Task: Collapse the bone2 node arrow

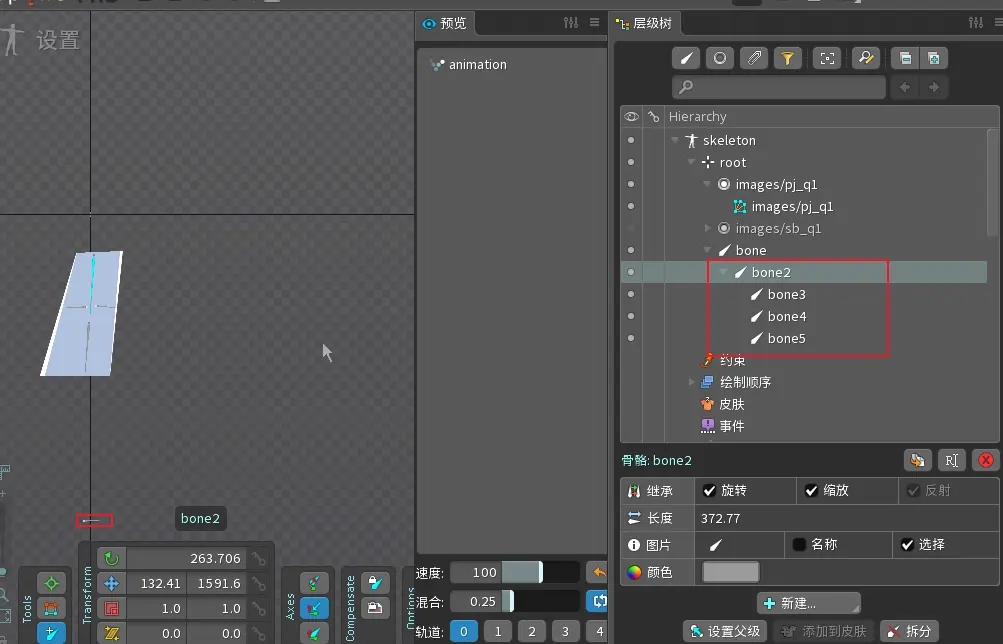Action: (723, 272)
